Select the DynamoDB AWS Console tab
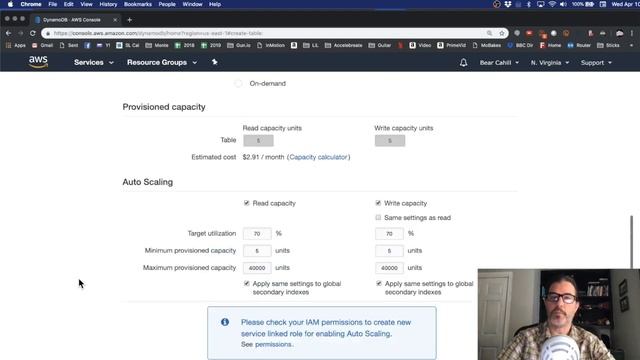The image size is (640, 360). 76,20
